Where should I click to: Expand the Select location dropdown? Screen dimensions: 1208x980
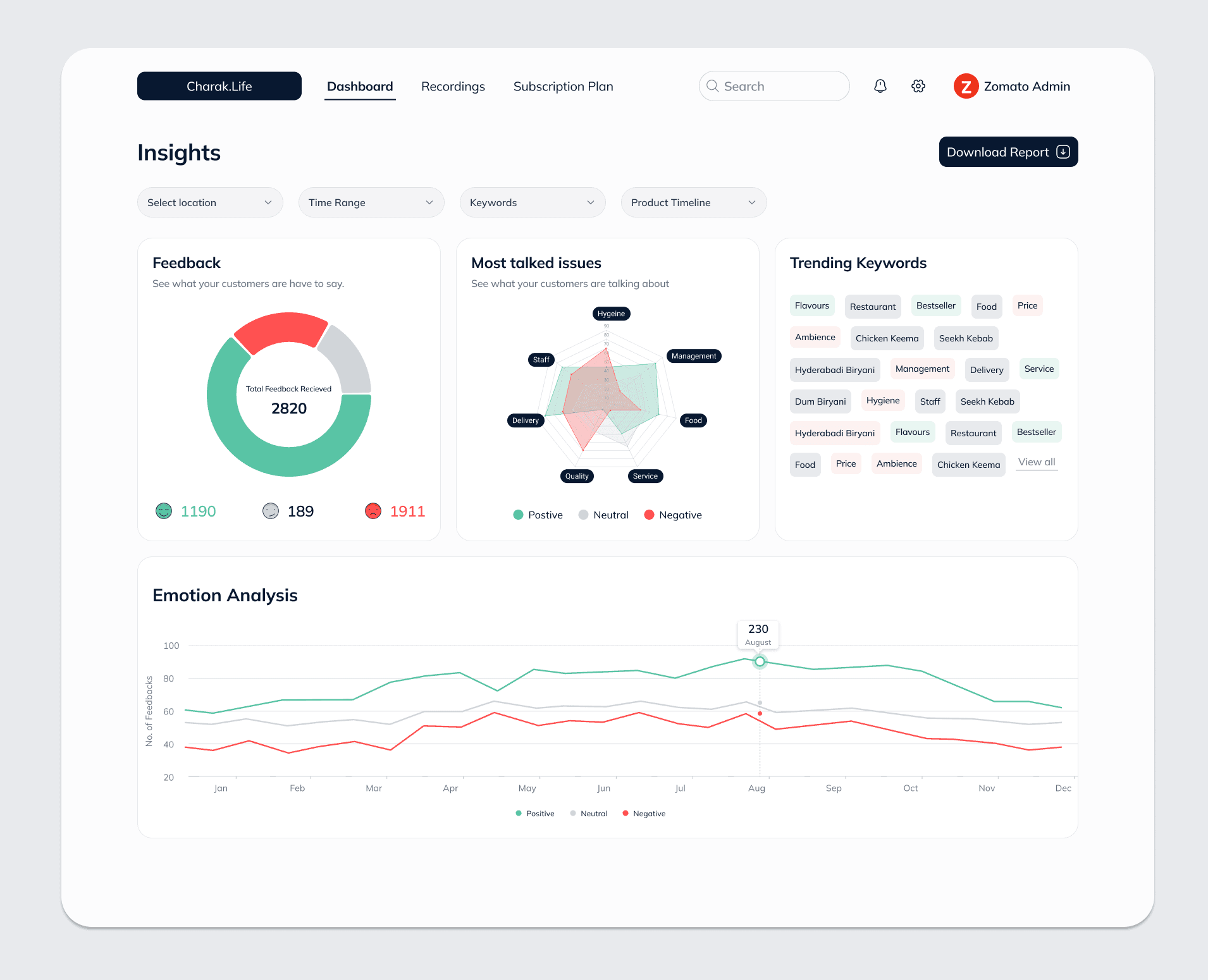pos(210,202)
